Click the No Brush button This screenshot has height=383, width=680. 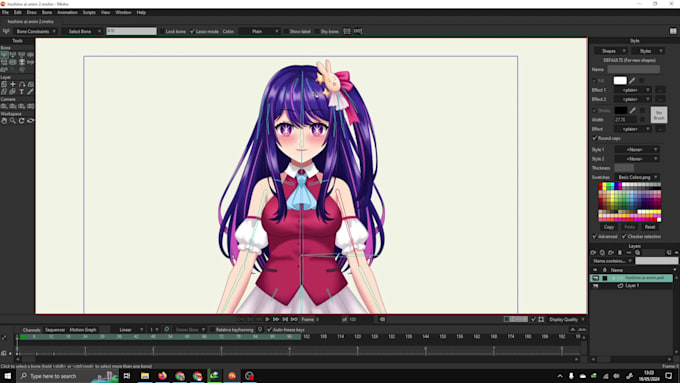click(x=659, y=115)
